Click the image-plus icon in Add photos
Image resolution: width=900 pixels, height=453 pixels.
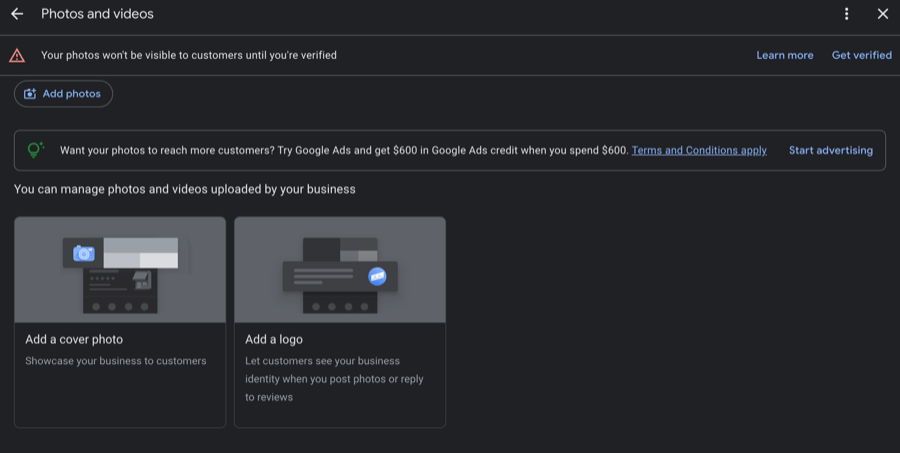30,94
